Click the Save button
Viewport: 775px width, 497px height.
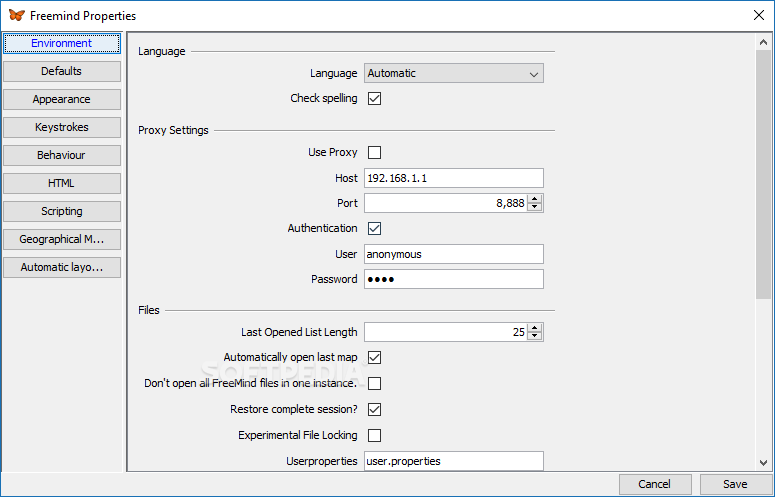[x=735, y=484]
